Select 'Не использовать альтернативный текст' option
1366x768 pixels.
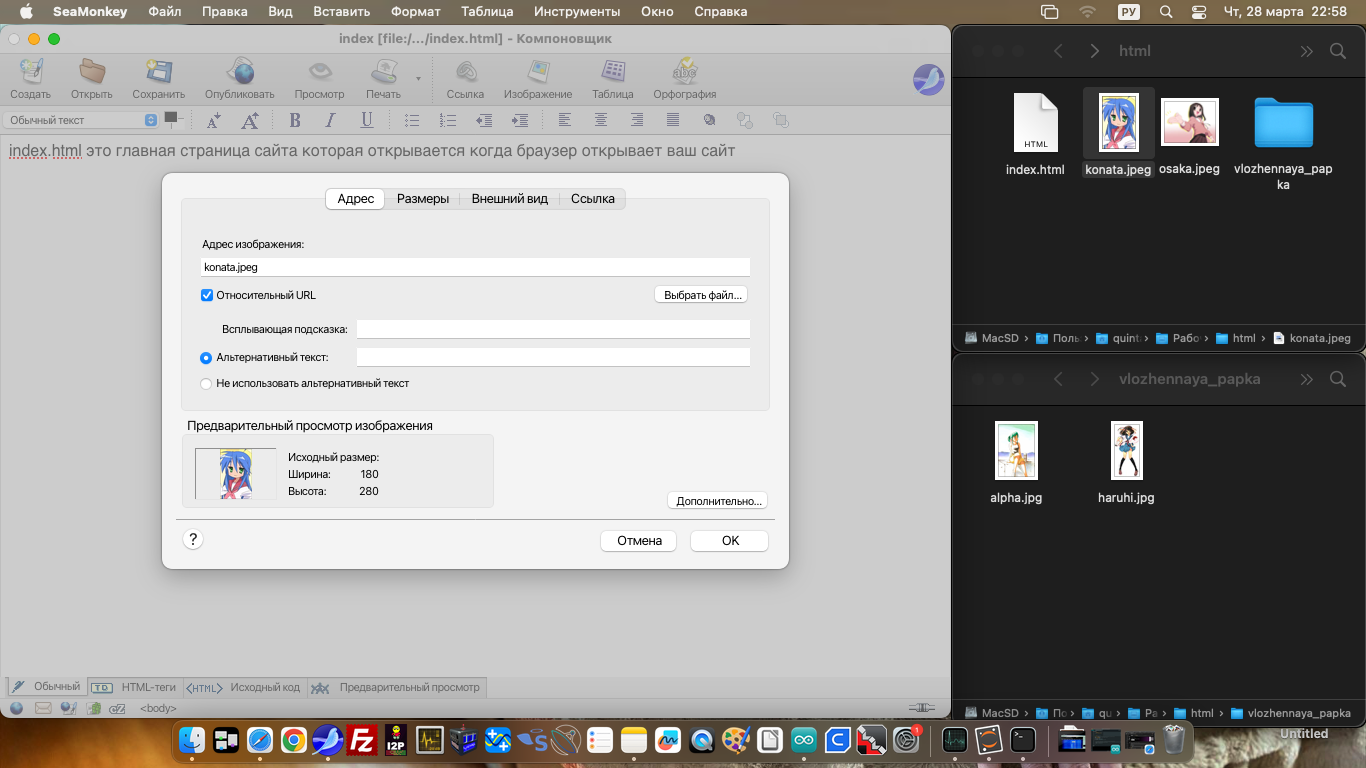(x=206, y=383)
